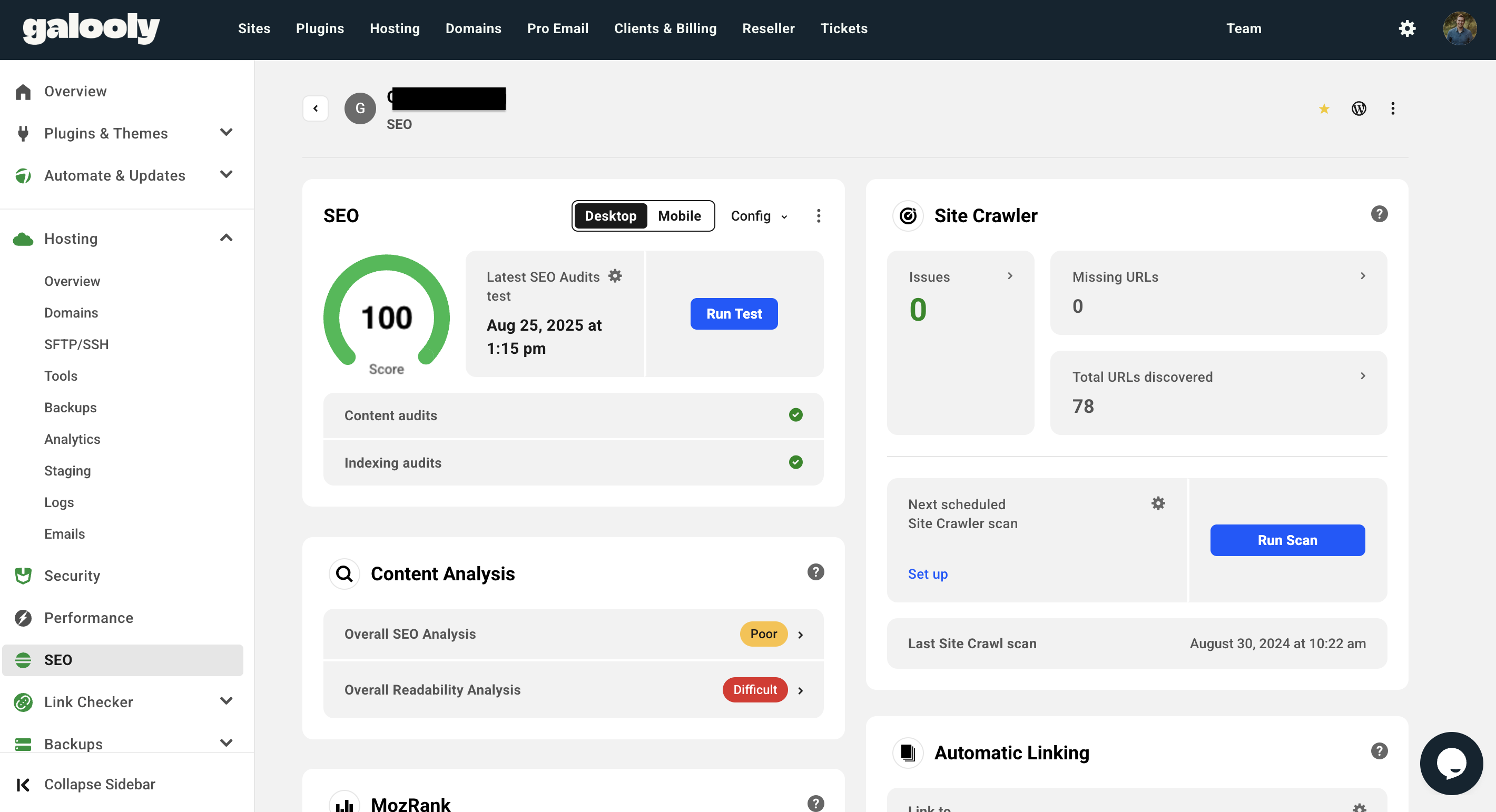Open Overall SEO Analysis Poor row
1496x812 pixels.
(x=573, y=634)
